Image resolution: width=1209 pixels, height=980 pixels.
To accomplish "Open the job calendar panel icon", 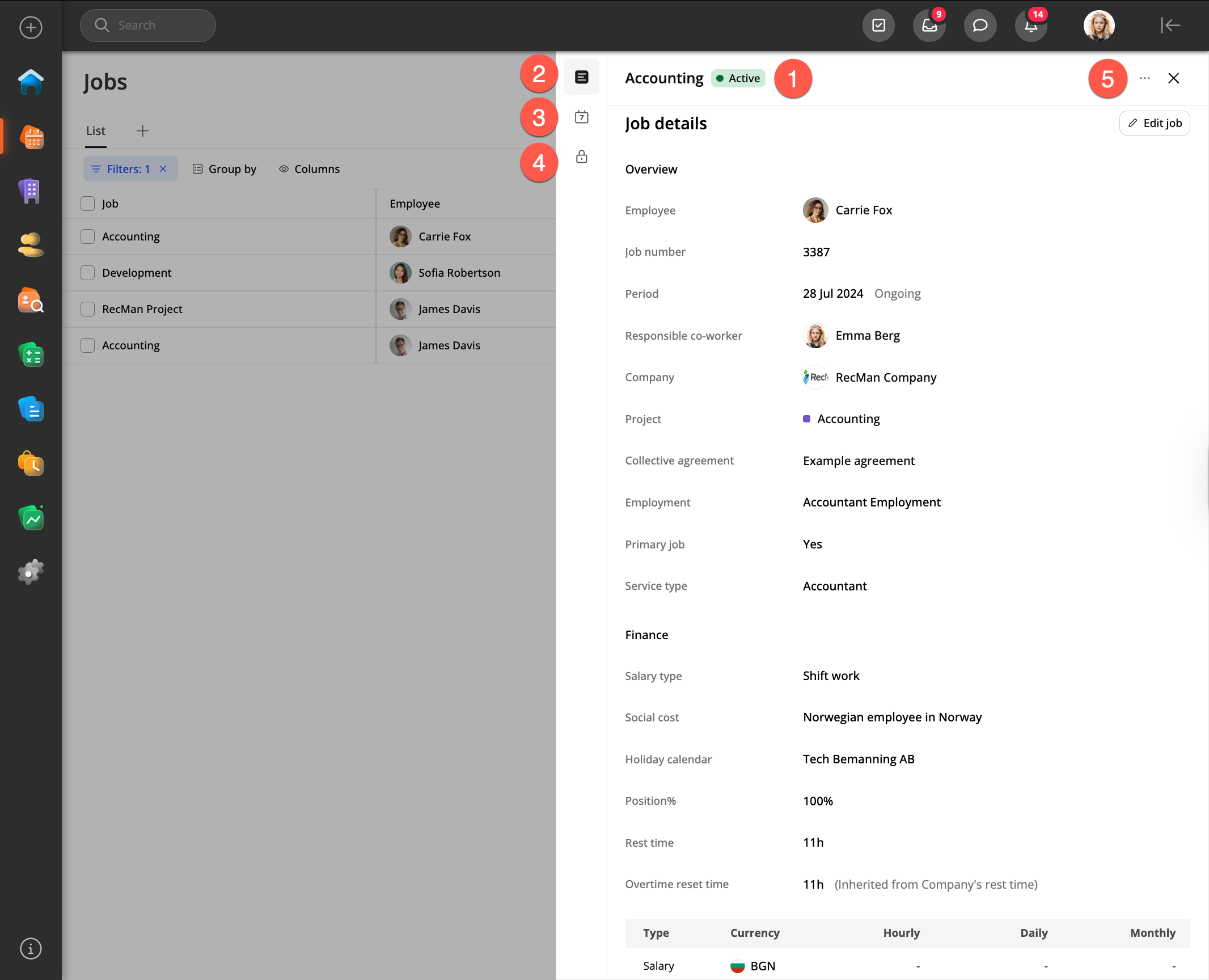I will pyautogui.click(x=581, y=117).
